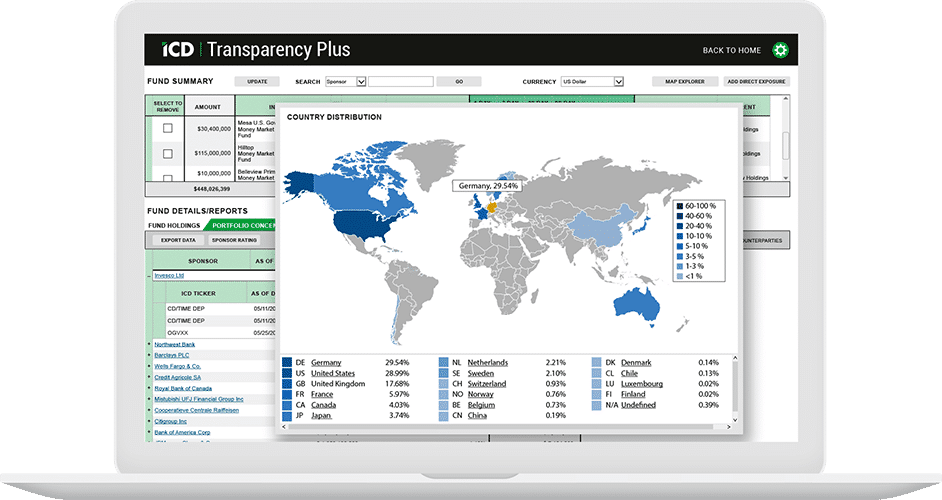The image size is (942, 500).
Task: Open the Switzerland country link
Action: point(487,383)
